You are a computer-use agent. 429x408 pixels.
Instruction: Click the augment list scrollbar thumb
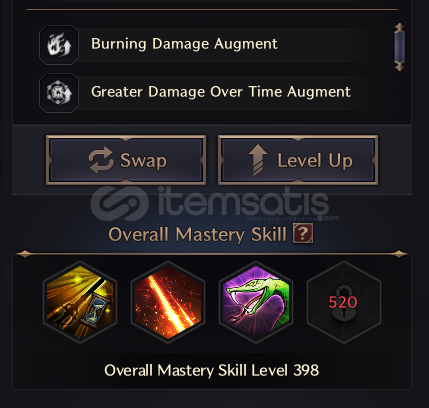pyautogui.click(x=399, y=47)
